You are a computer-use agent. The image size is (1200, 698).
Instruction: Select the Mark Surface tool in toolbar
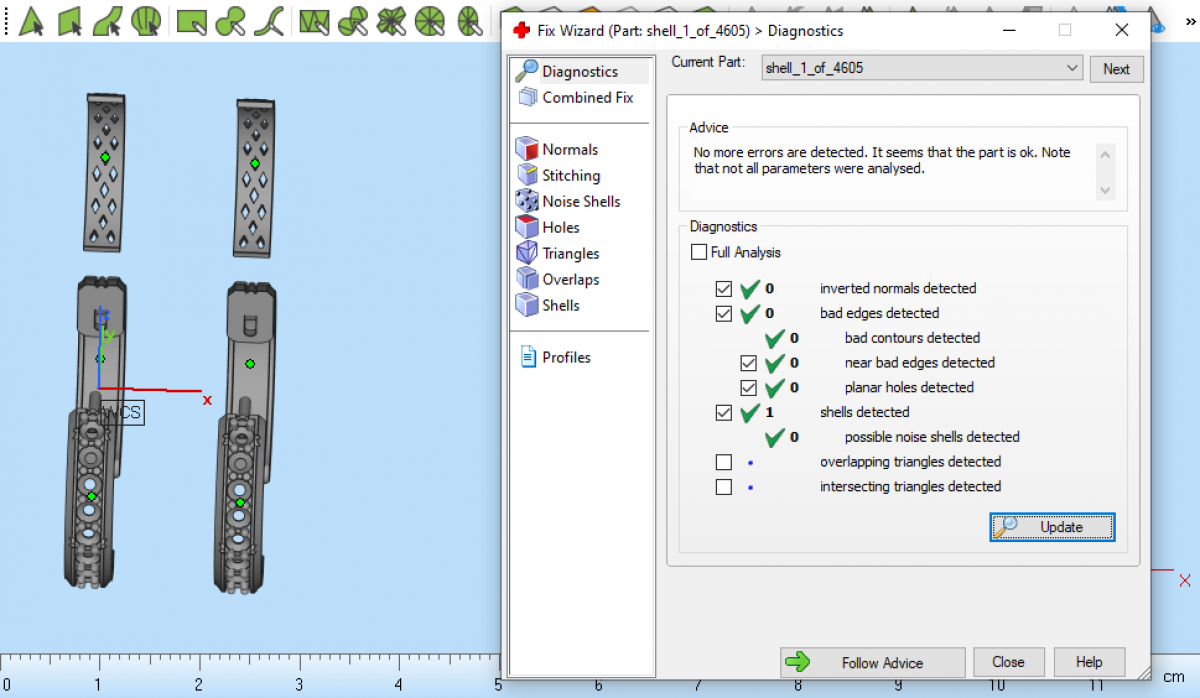[107, 20]
